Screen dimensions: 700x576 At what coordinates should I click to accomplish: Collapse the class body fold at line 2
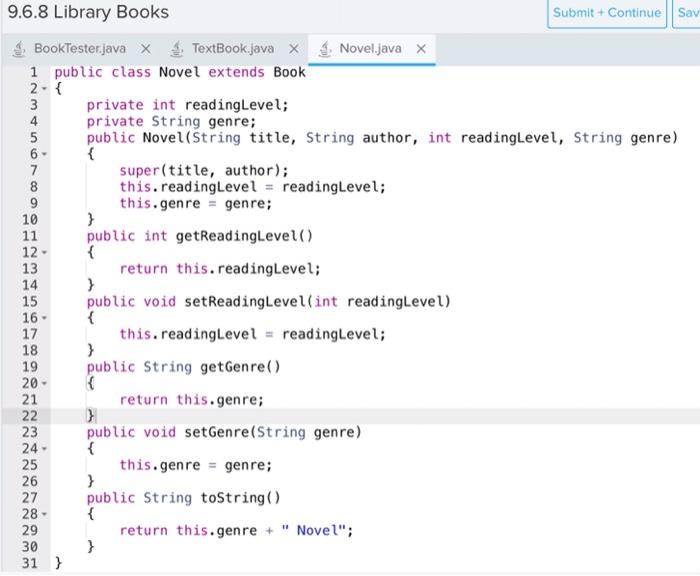click(44, 89)
